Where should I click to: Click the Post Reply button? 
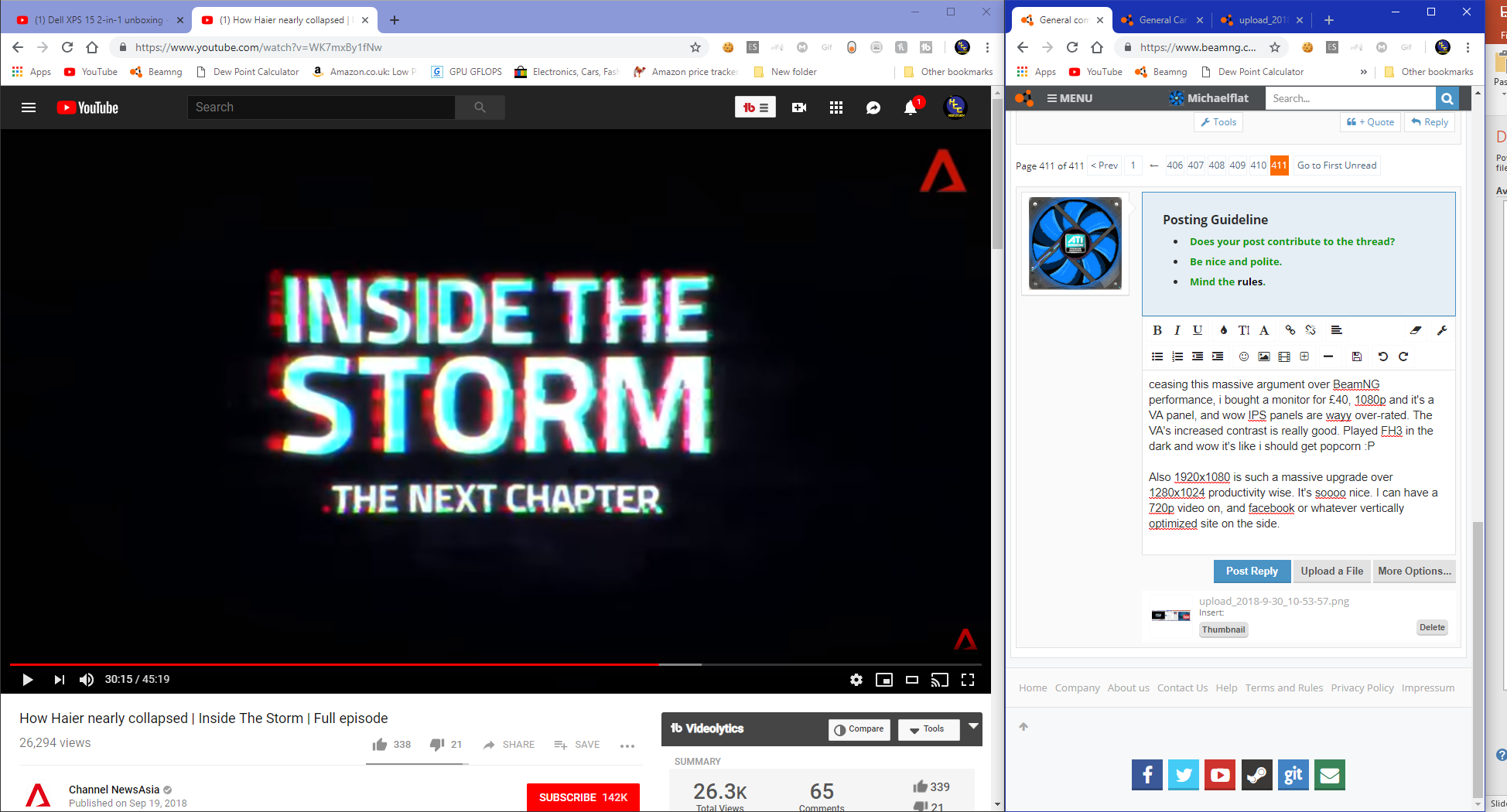coord(1252,571)
